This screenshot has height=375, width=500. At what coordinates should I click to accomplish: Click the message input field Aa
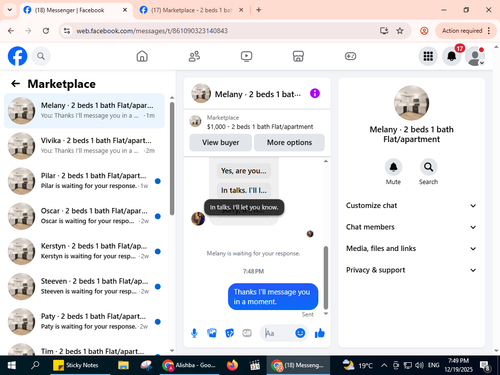point(278,333)
